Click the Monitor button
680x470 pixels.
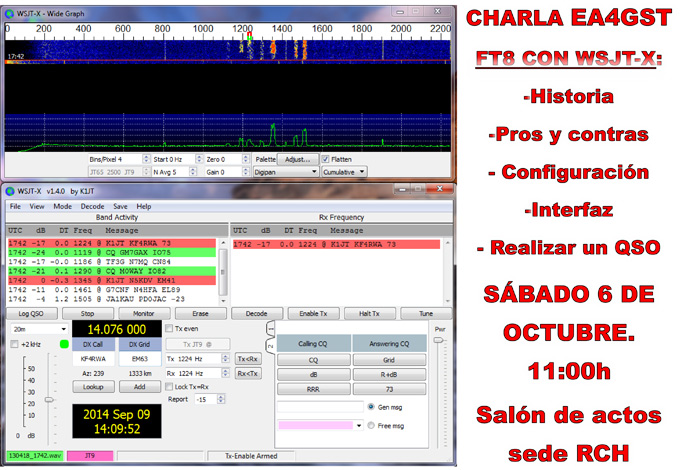coord(144,313)
